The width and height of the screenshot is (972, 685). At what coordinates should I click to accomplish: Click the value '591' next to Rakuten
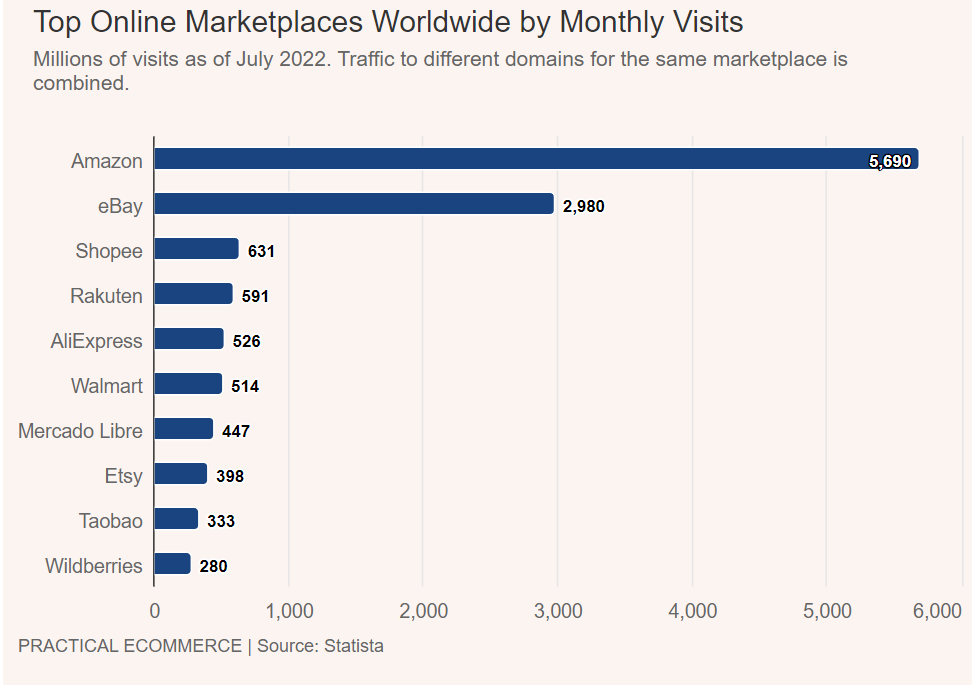click(255, 296)
